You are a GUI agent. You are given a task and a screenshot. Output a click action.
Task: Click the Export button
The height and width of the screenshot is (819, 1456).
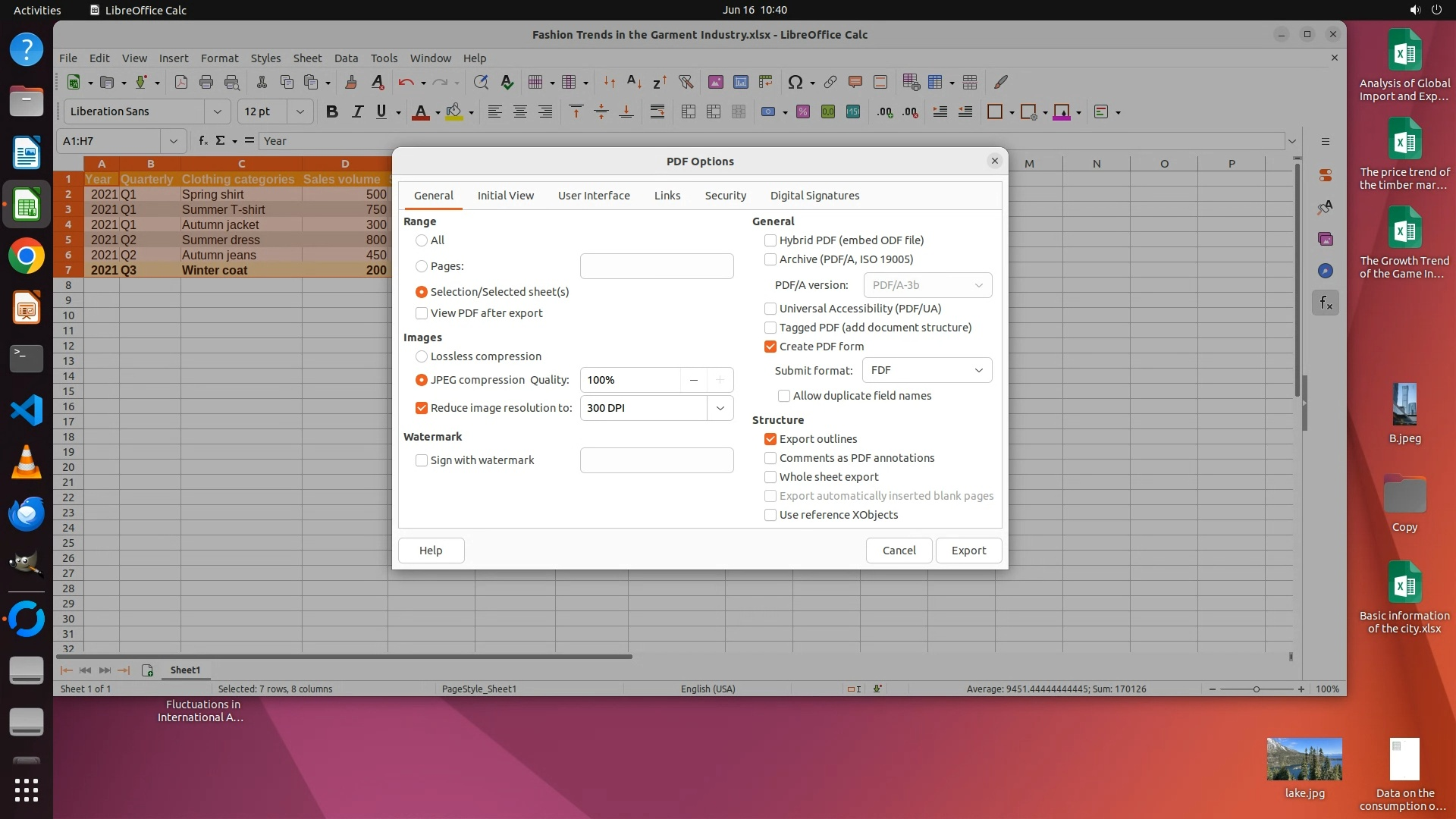(x=968, y=551)
